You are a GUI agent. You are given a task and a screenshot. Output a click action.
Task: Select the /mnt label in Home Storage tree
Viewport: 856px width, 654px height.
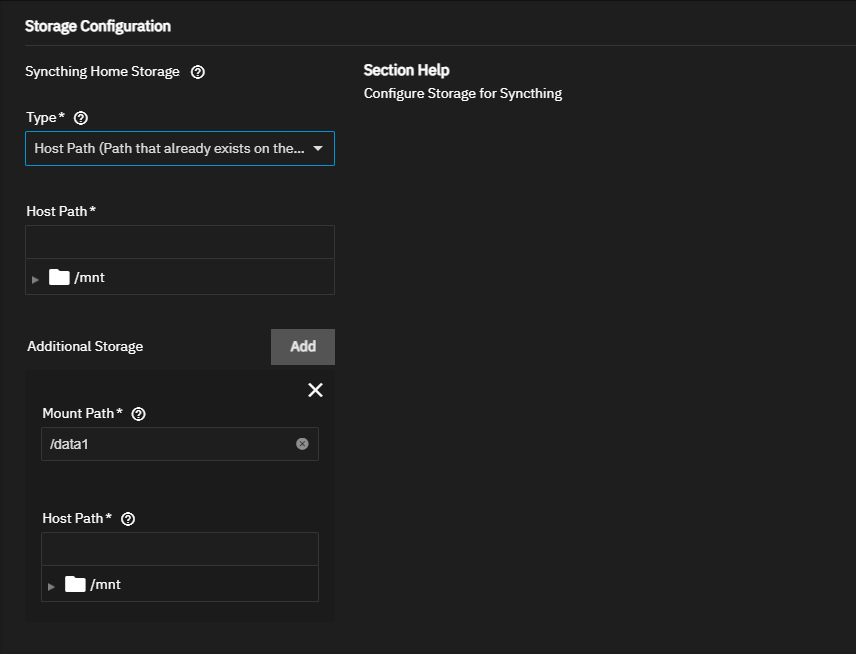pos(89,277)
